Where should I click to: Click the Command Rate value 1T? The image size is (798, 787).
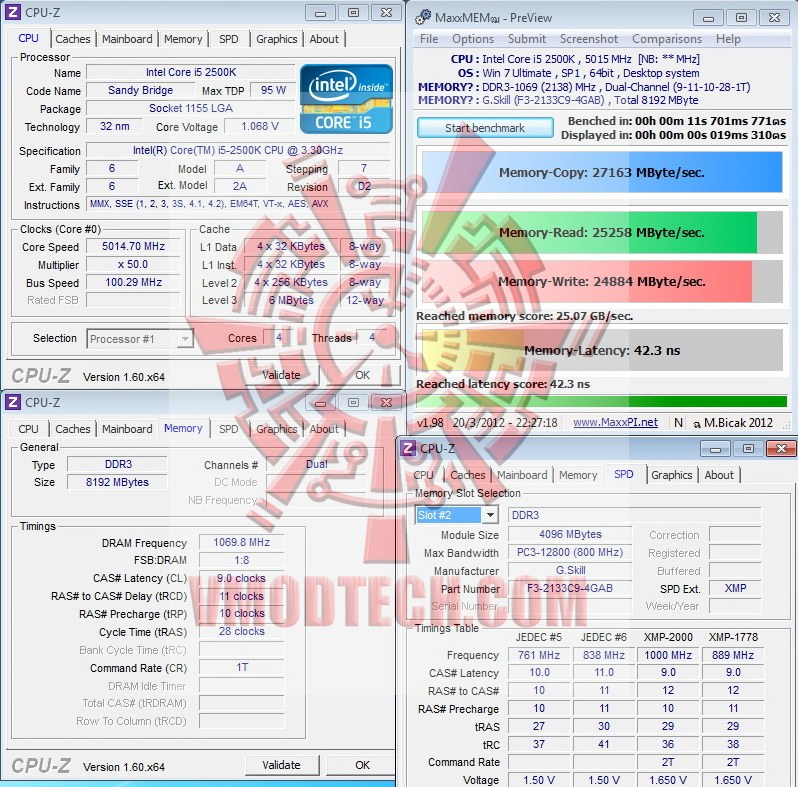[241, 667]
